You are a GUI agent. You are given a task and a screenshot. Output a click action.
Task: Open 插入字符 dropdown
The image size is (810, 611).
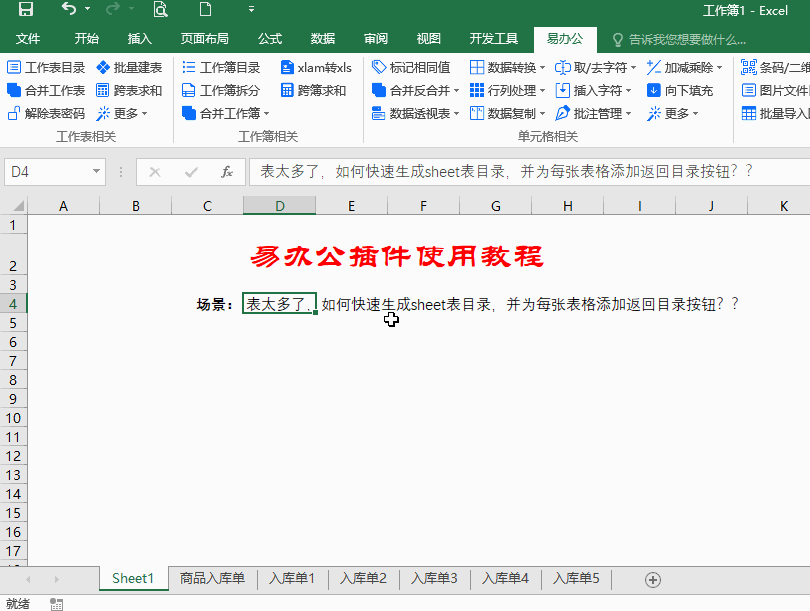point(629,90)
